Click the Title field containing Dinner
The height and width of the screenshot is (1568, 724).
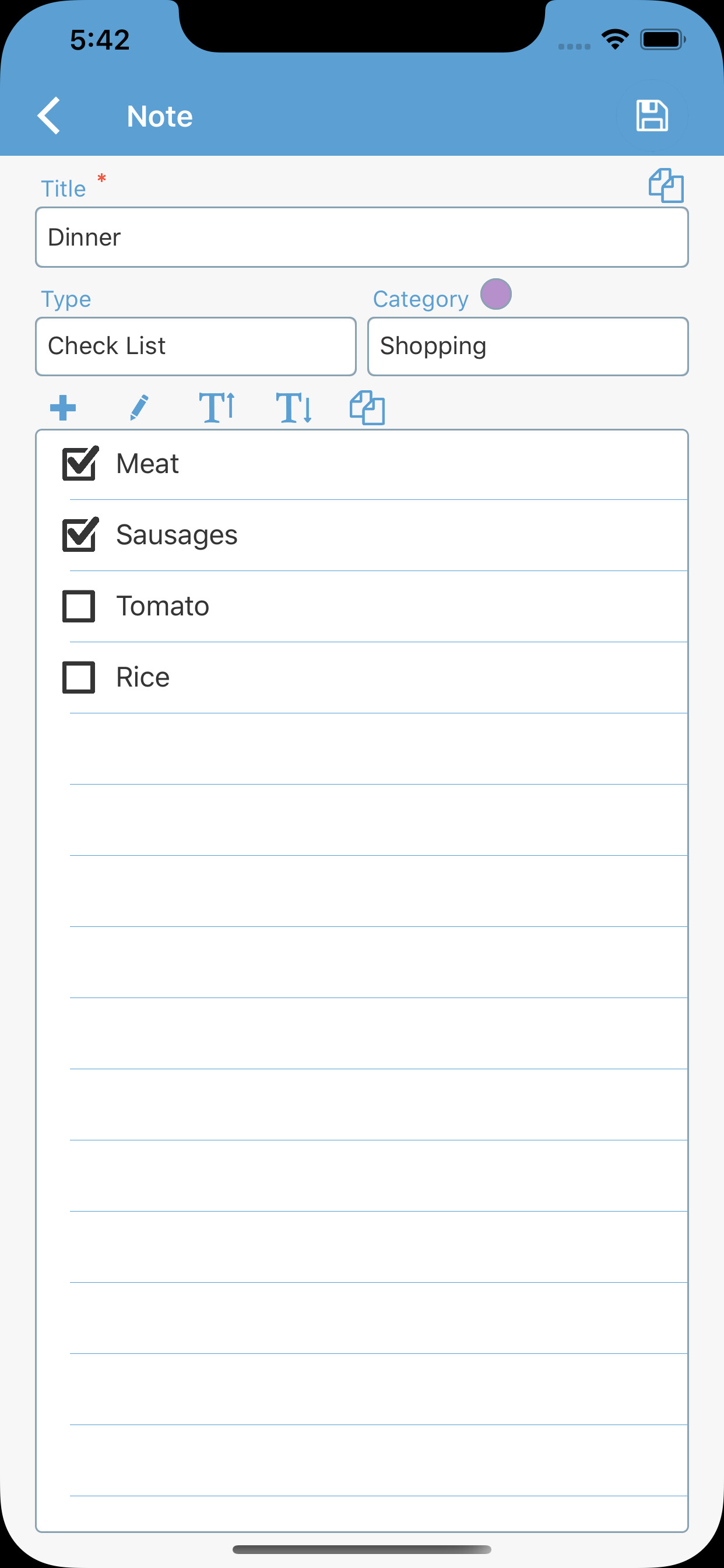tap(362, 237)
